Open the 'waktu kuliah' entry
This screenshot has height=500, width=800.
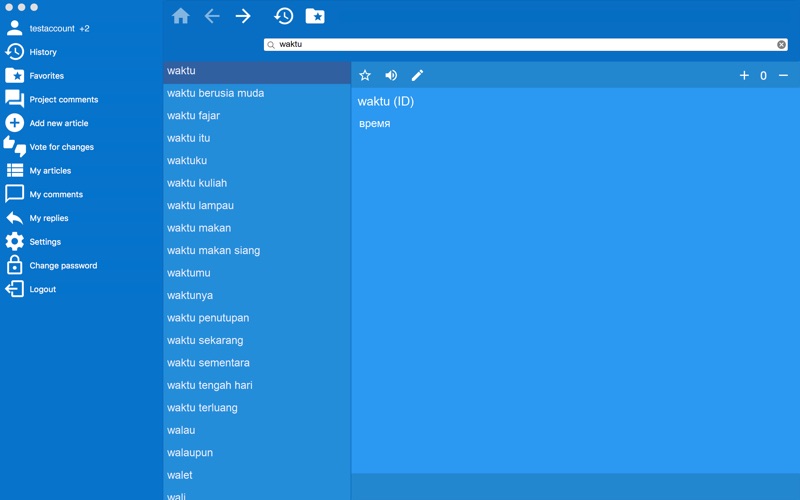tap(257, 183)
